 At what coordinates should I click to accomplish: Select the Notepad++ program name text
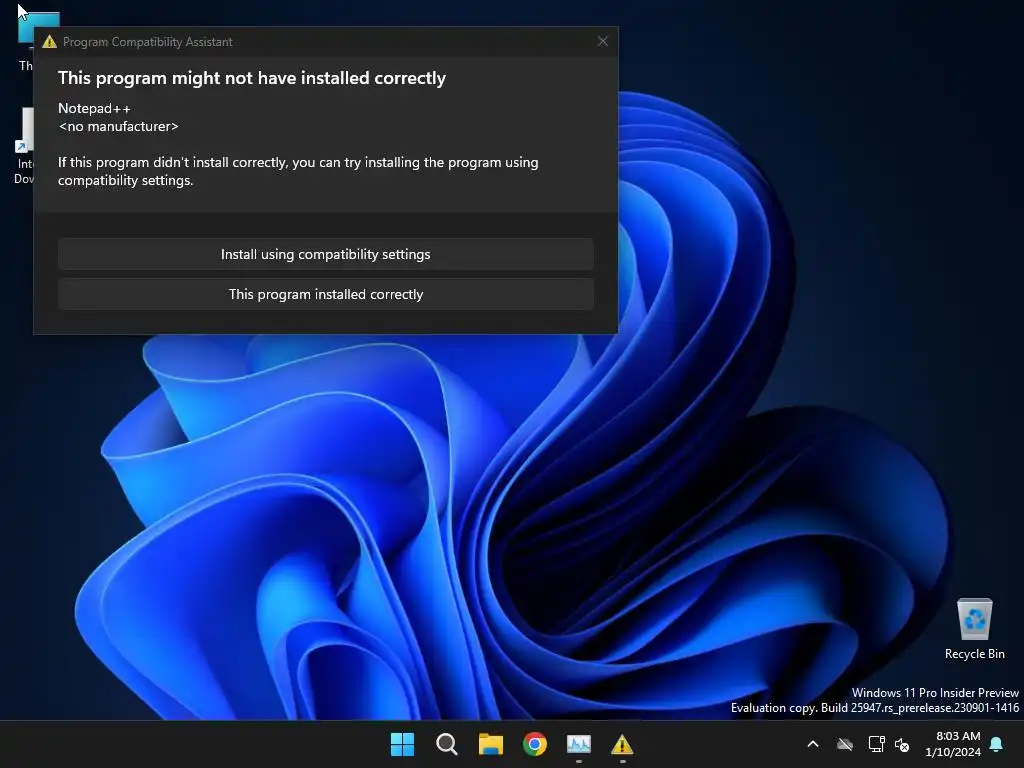[94, 108]
